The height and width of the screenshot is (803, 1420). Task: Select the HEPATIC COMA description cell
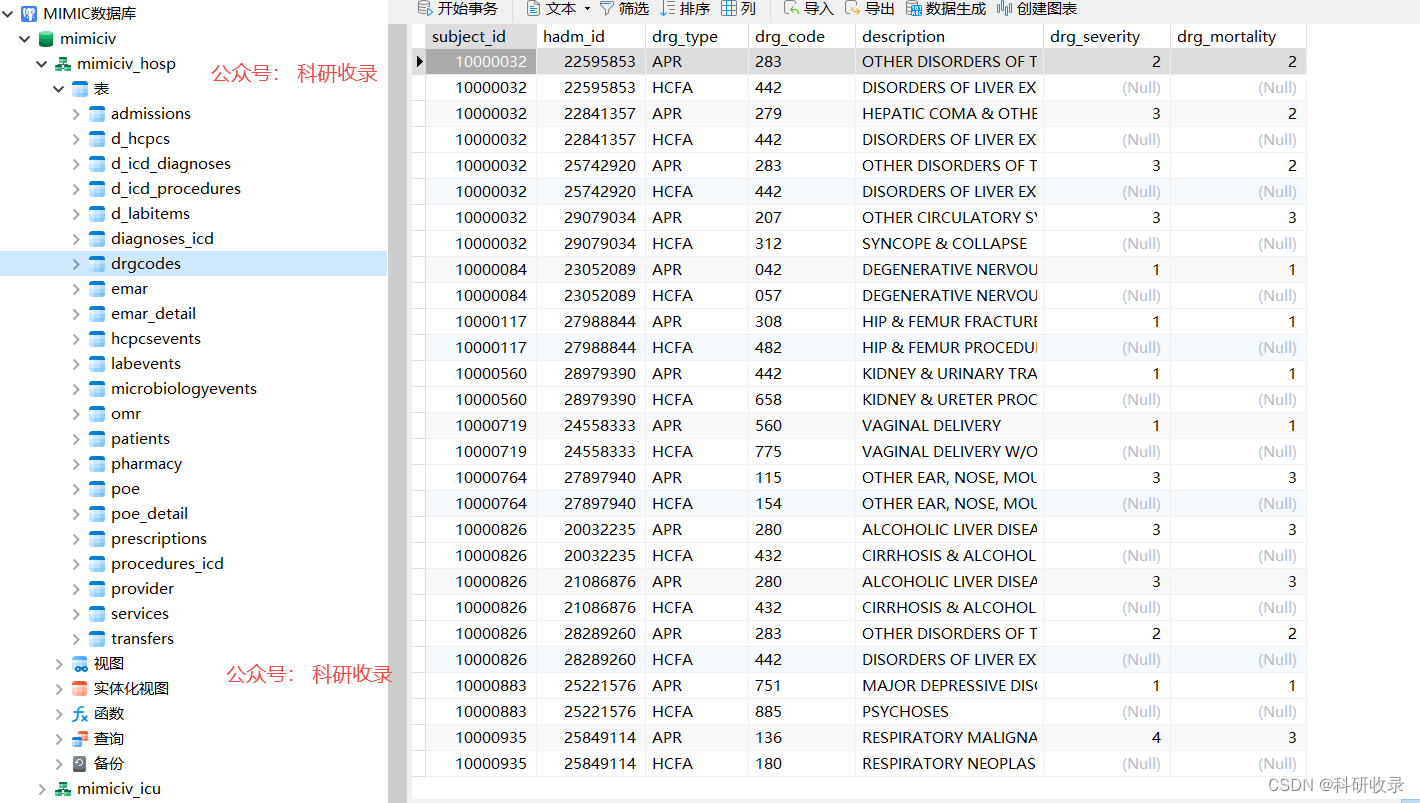[x=949, y=114]
